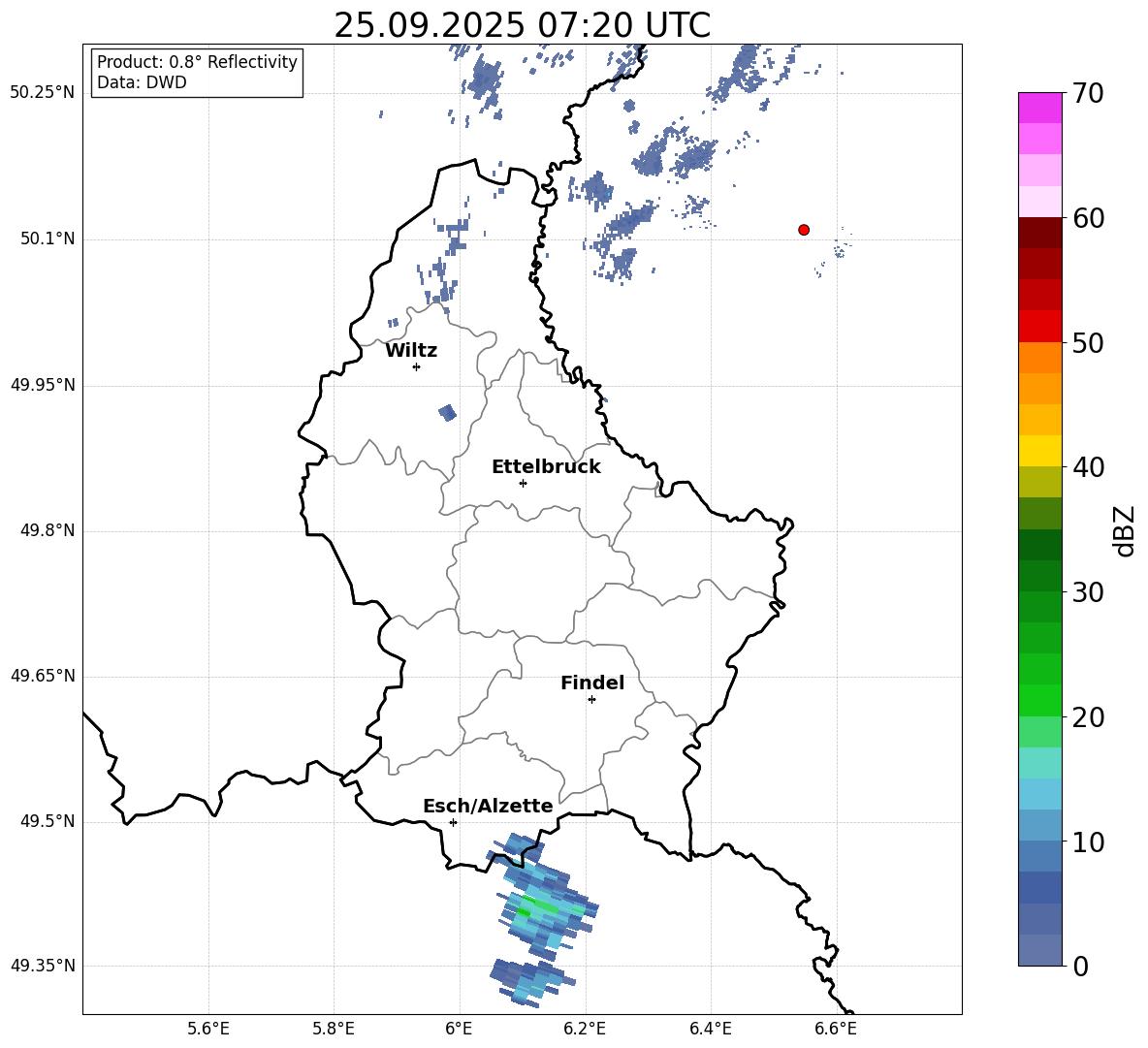The width and height of the screenshot is (1148, 1048).
Task: Click the Esch/Alzette city label
Action: pyautogui.click(x=488, y=806)
